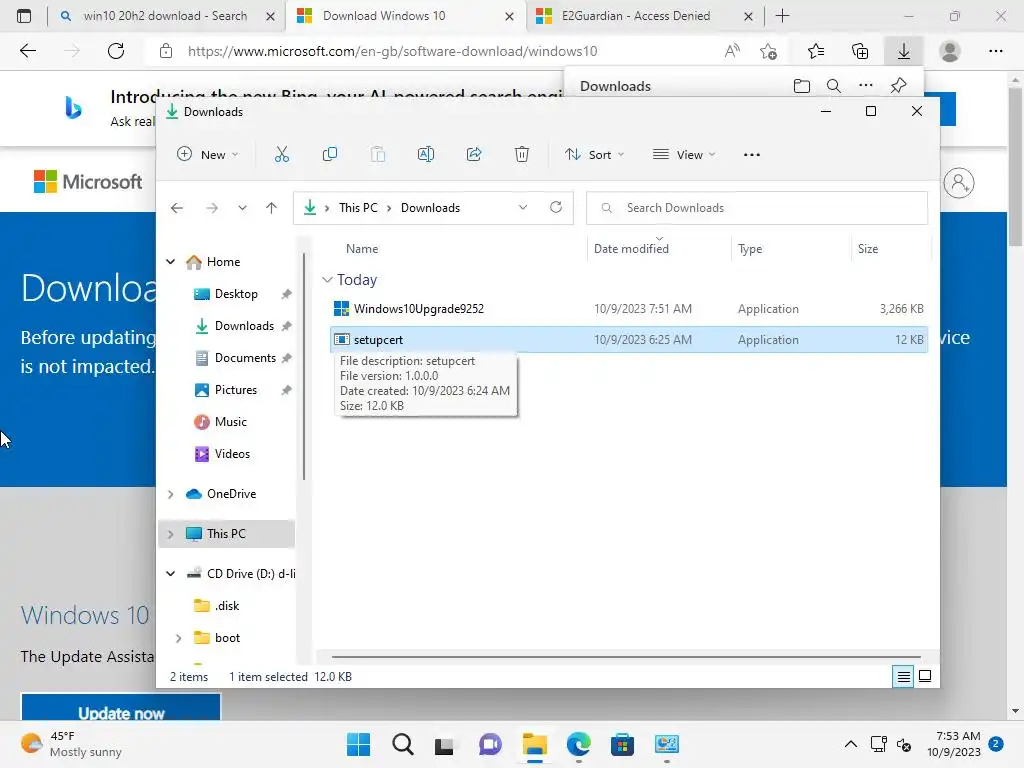Open Edge Collections icon
Viewport: 1024px width, 768px height.
coord(860,51)
